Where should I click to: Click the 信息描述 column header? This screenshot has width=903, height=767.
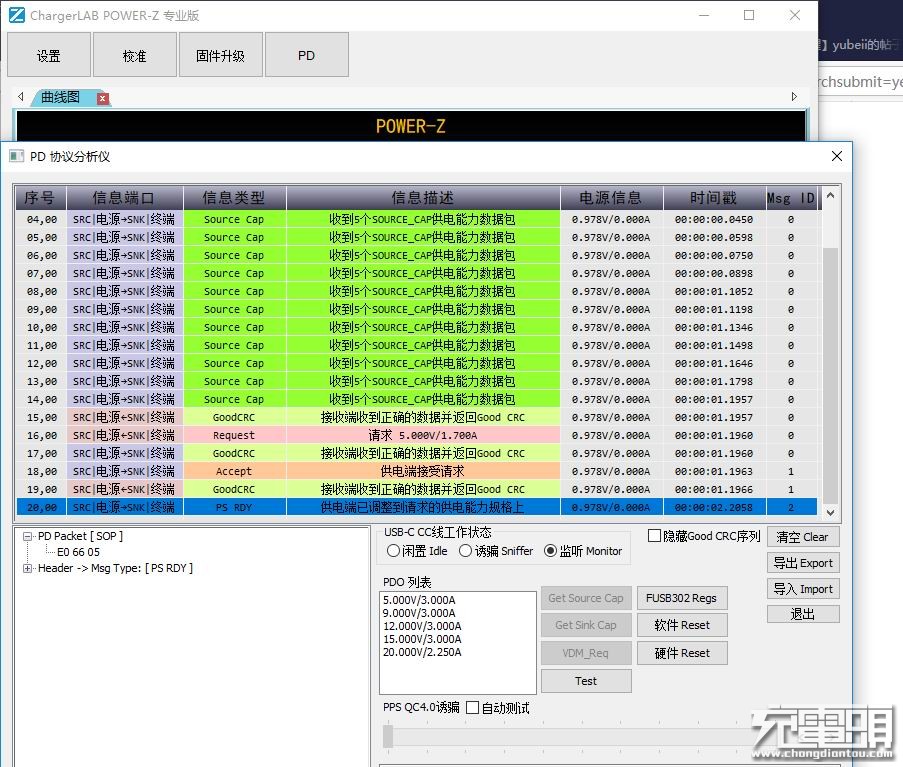click(423, 198)
